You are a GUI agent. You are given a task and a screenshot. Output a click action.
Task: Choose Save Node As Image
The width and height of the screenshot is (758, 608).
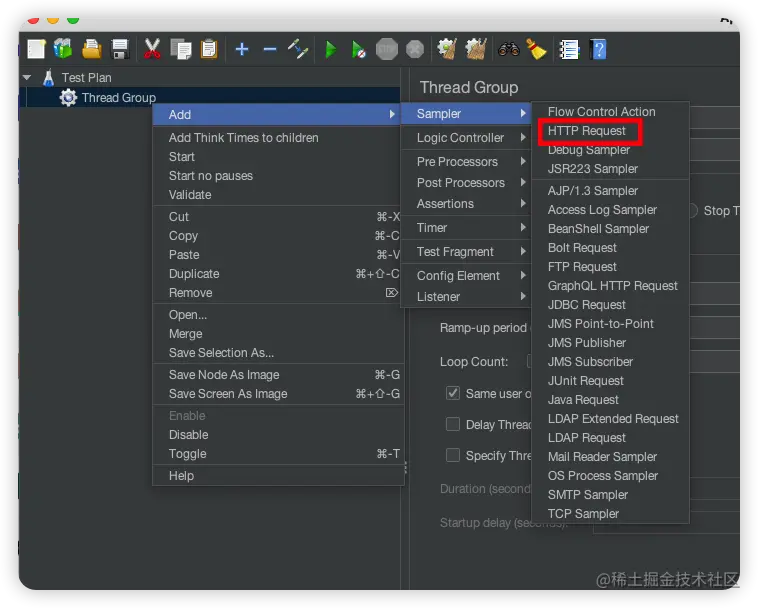277,375
